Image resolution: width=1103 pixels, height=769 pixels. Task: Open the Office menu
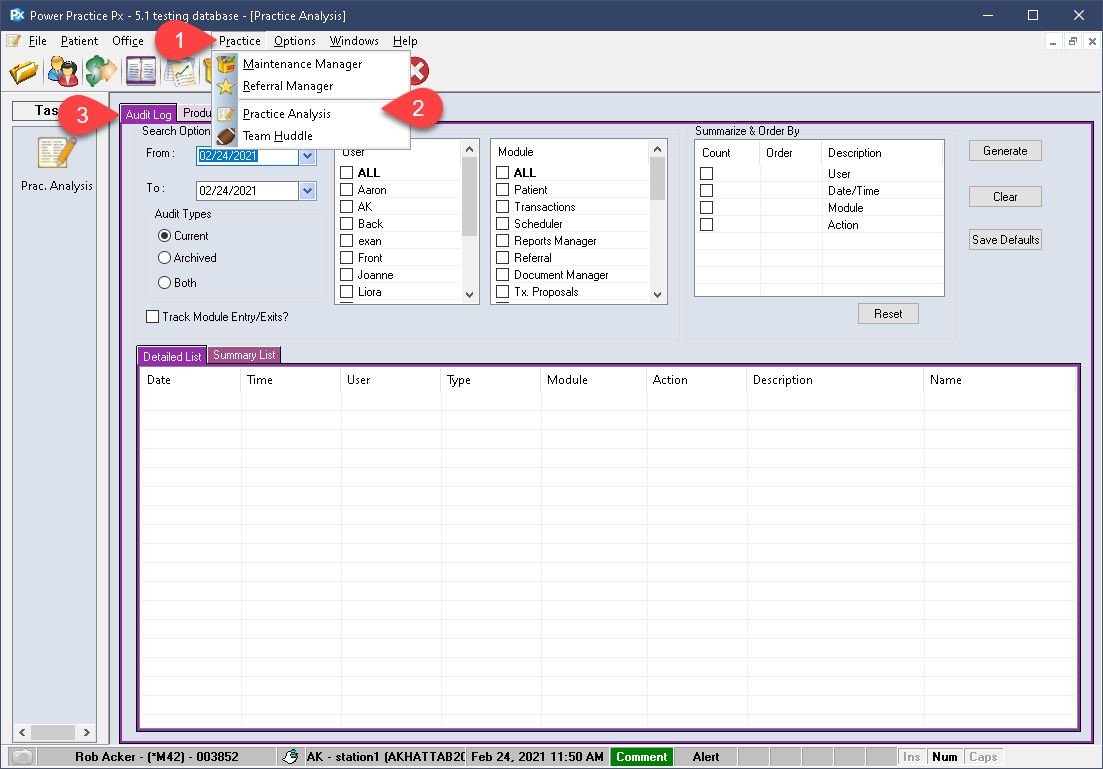[128, 41]
